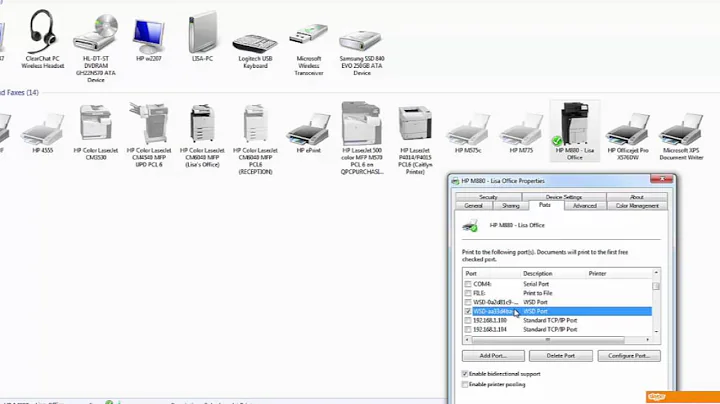
Task: Switch to the Device Settings tab
Action: (564, 197)
